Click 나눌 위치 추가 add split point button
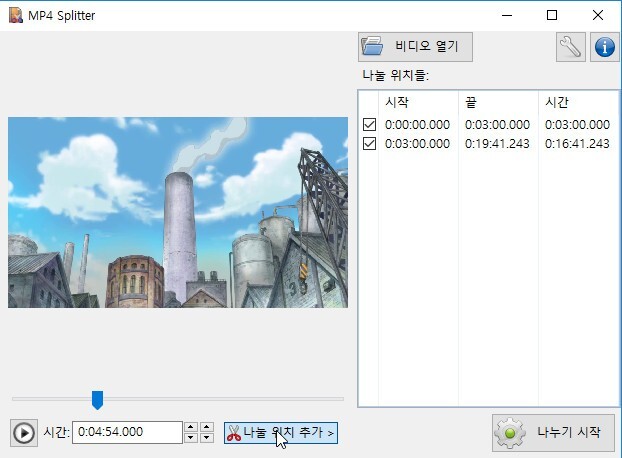The image size is (622, 458). [x=281, y=433]
